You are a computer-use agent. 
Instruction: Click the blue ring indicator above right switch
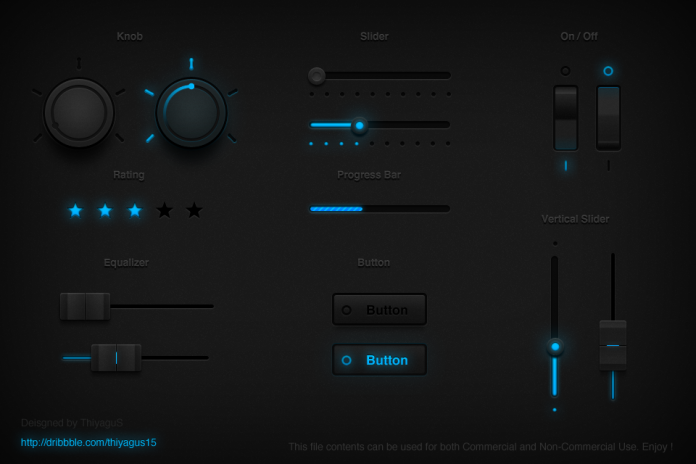point(608,71)
